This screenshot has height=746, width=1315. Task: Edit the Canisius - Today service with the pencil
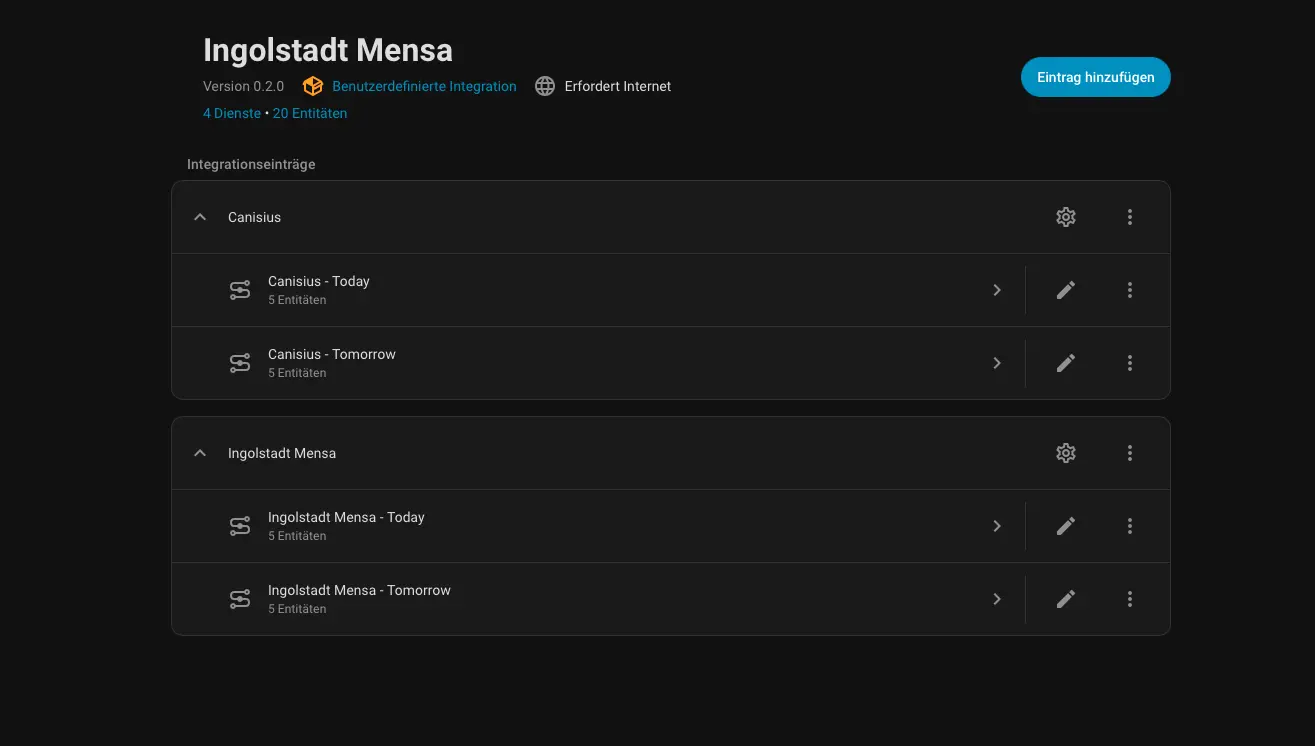coord(1065,289)
